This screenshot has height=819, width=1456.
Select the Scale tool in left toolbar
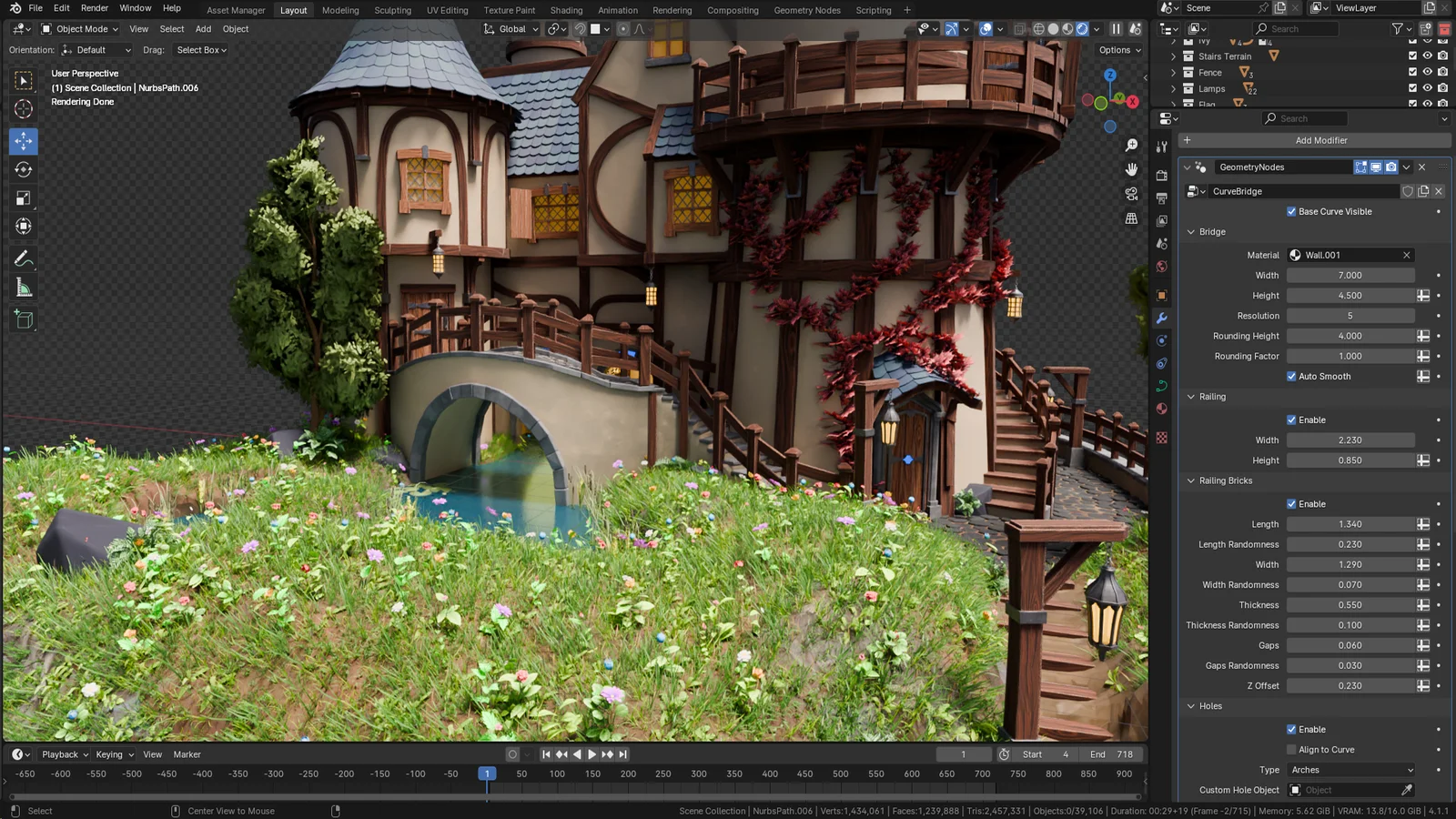click(x=22, y=197)
